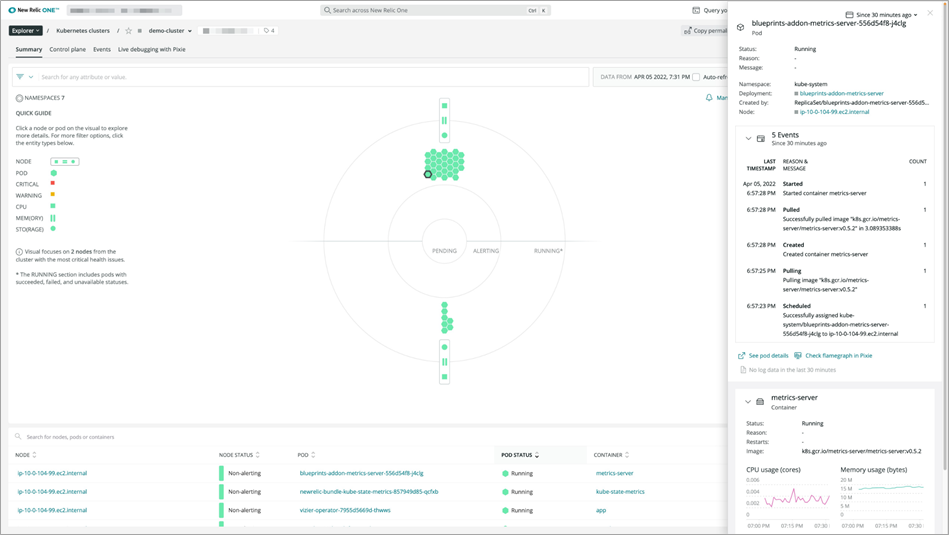The height and width of the screenshot is (535, 949).
Task: Click the pod cube icon in details panel
Action: [740, 27]
